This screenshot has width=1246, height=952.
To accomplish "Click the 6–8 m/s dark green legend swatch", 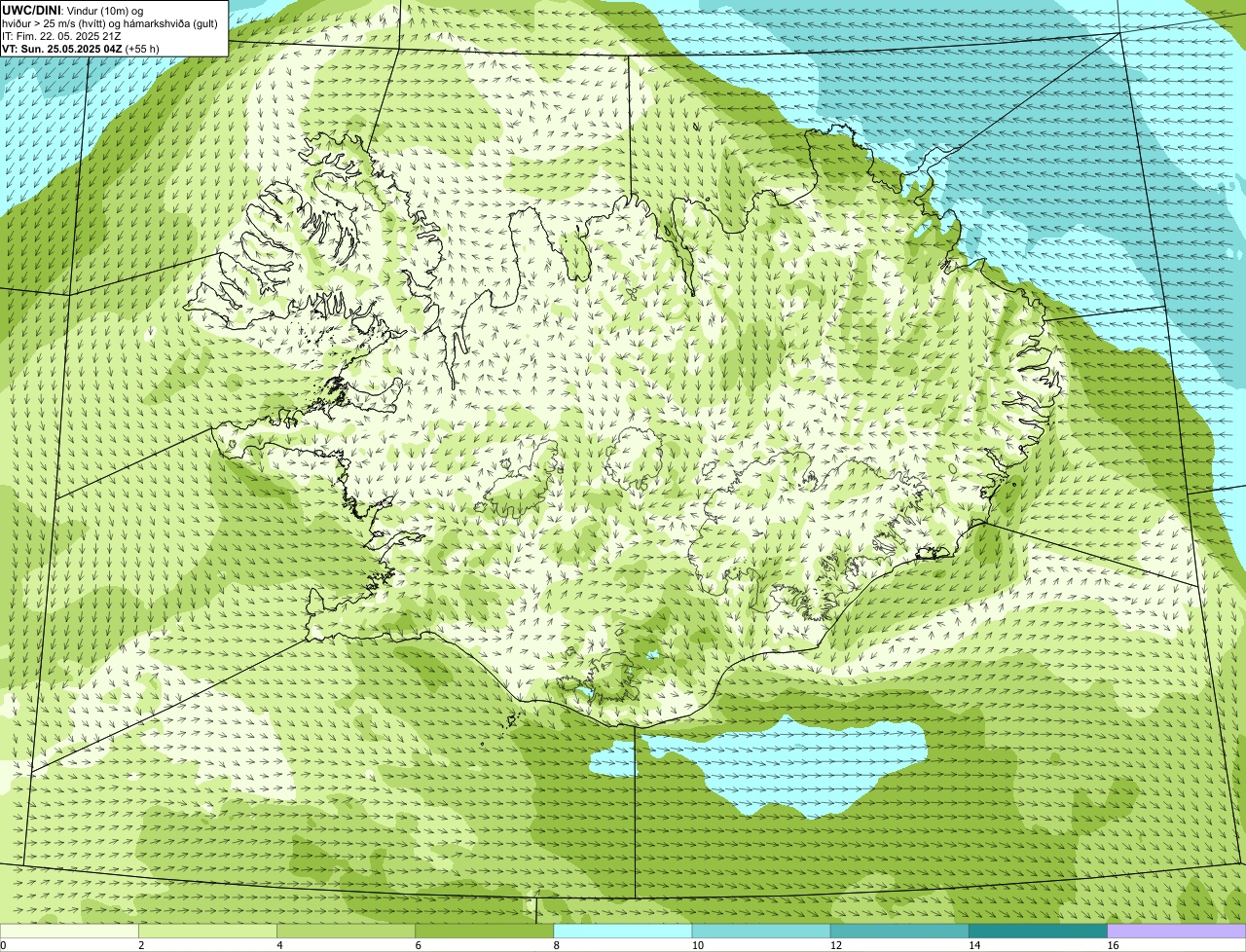I will pos(485,932).
